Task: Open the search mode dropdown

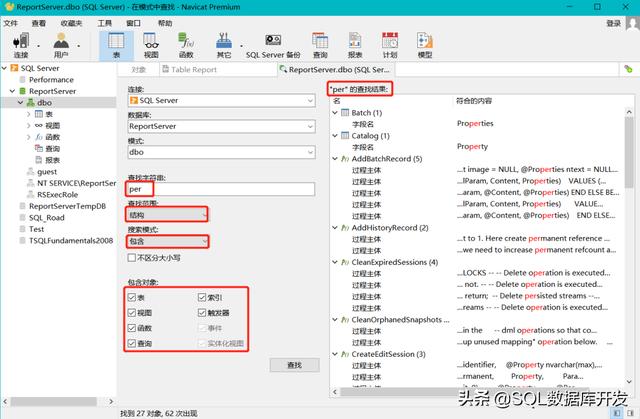Action: pos(167,241)
